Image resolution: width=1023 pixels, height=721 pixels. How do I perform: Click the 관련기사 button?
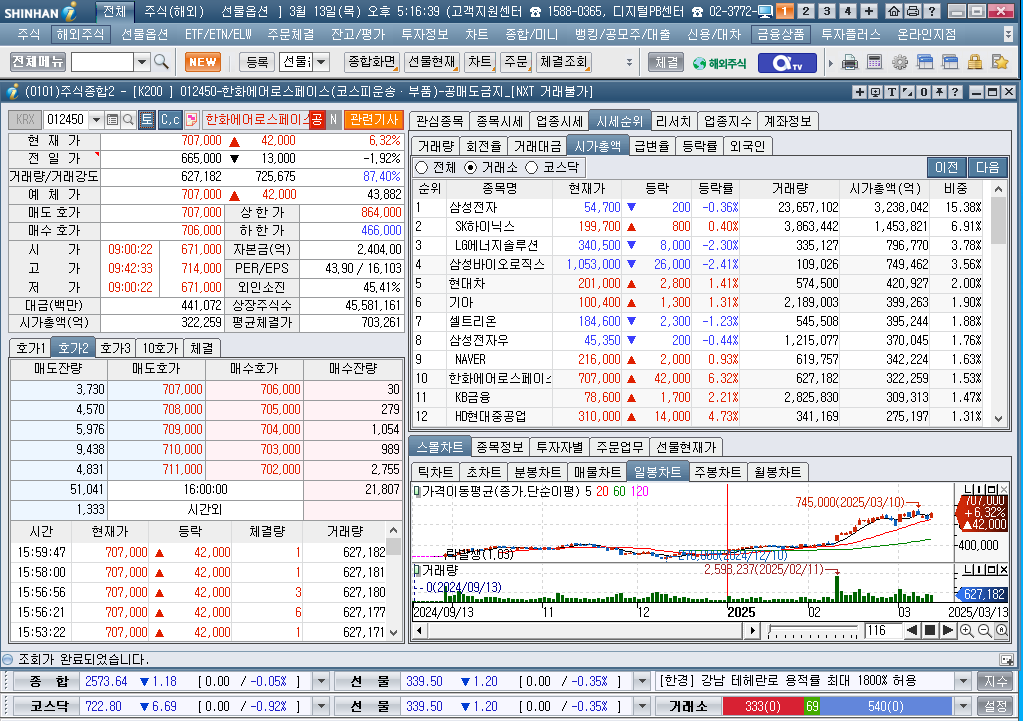[374, 119]
